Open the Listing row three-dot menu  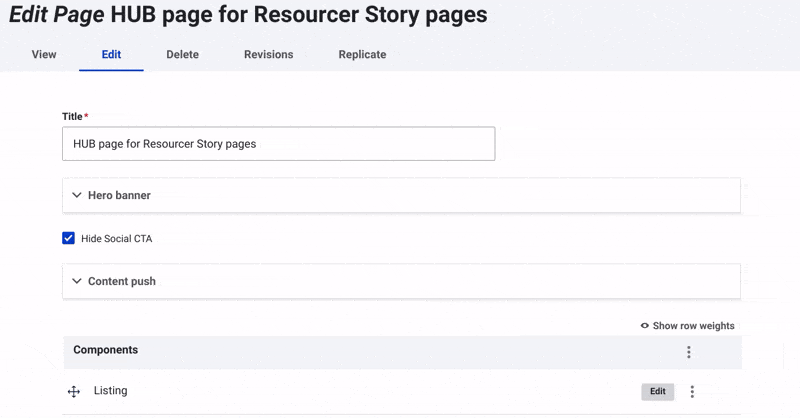click(x=692, y=391)
